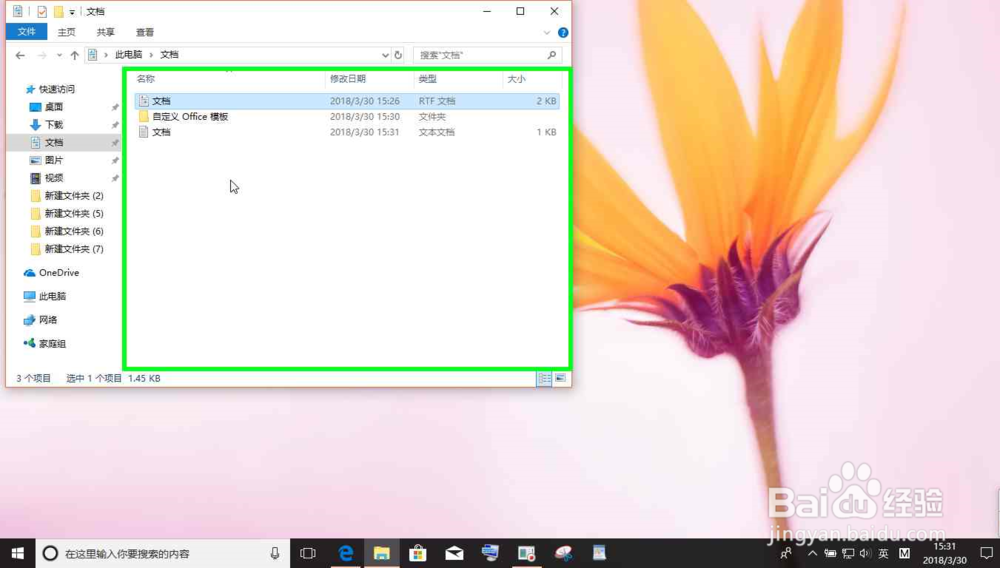
Task: Open the 主页 ribbon tab
Action: 66,32
